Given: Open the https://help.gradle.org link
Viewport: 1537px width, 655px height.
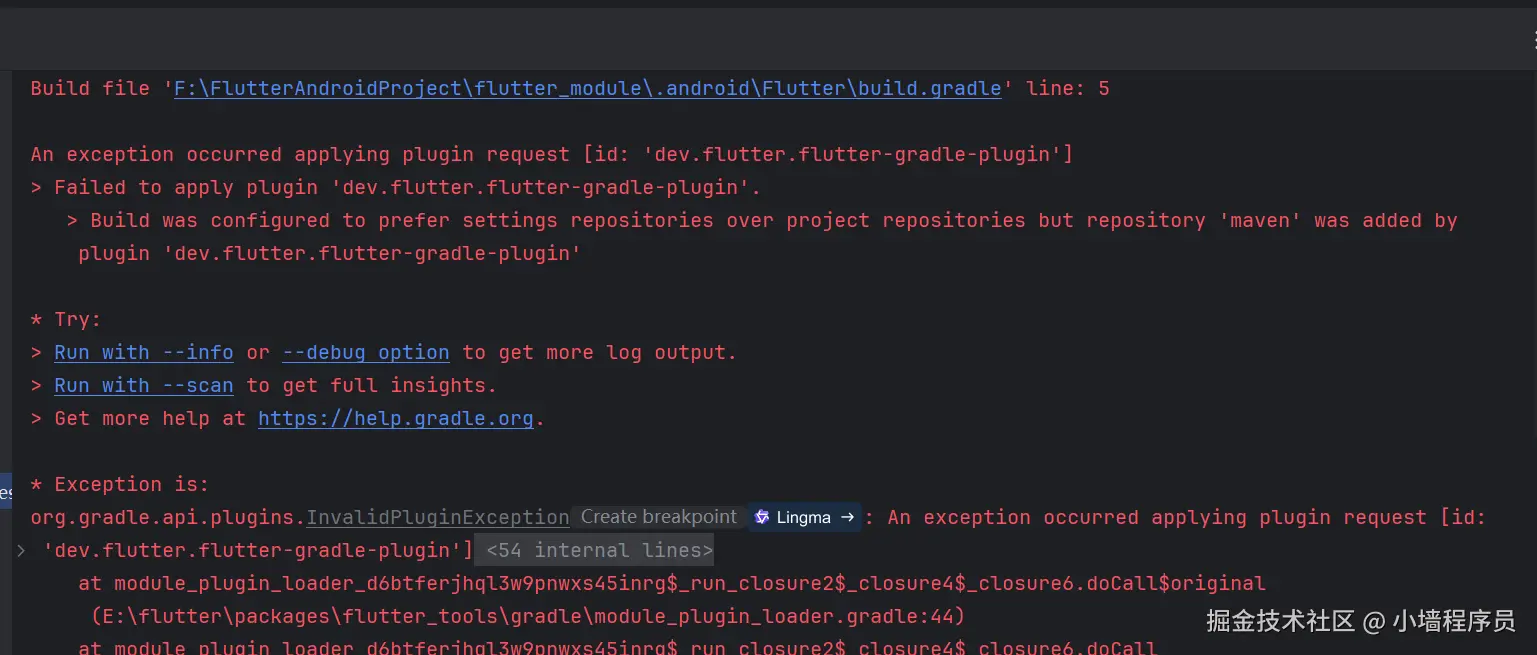Looking at the screenshot, I should [396, 418].
